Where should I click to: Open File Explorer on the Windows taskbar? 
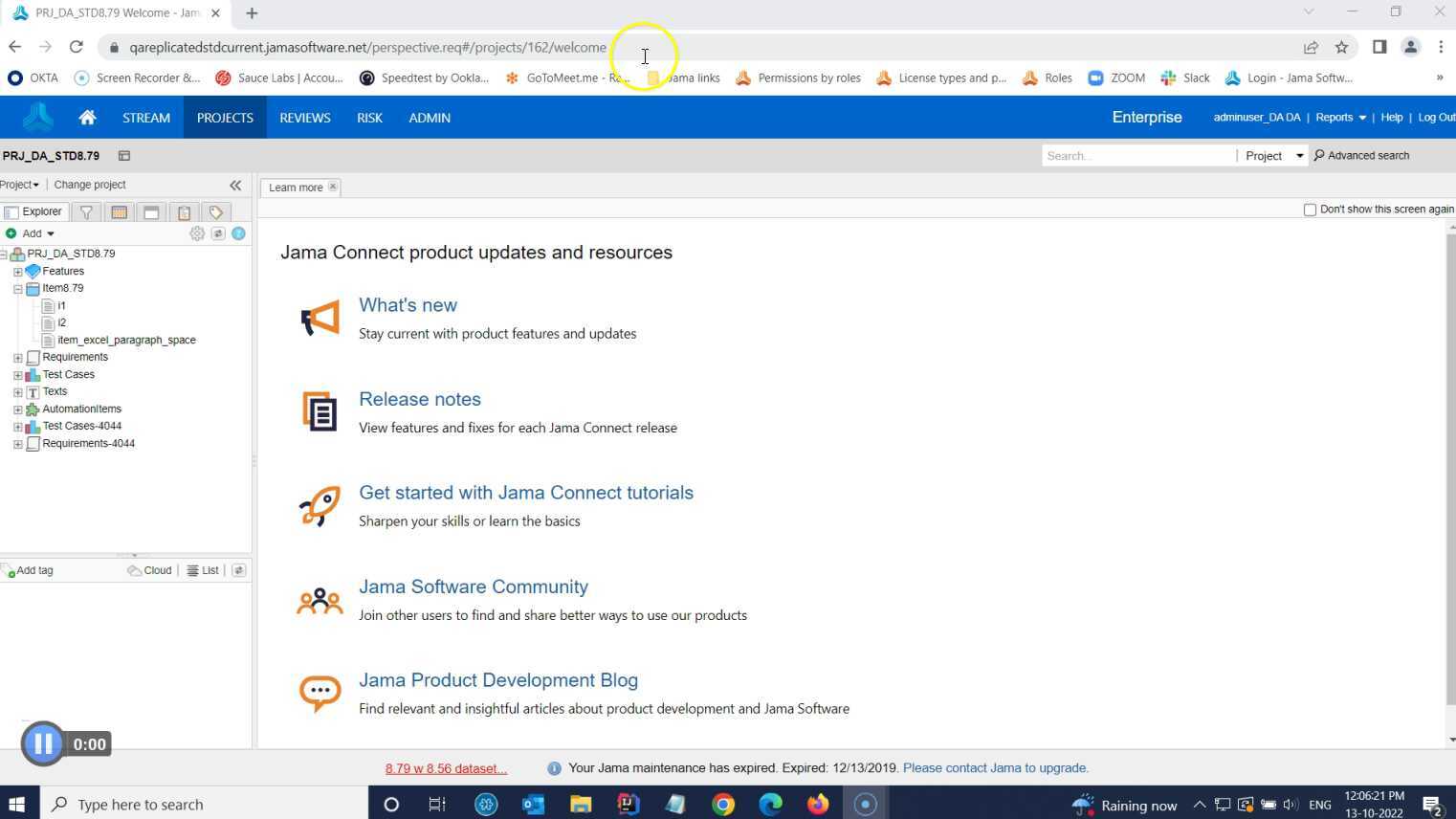coord(581,805)
